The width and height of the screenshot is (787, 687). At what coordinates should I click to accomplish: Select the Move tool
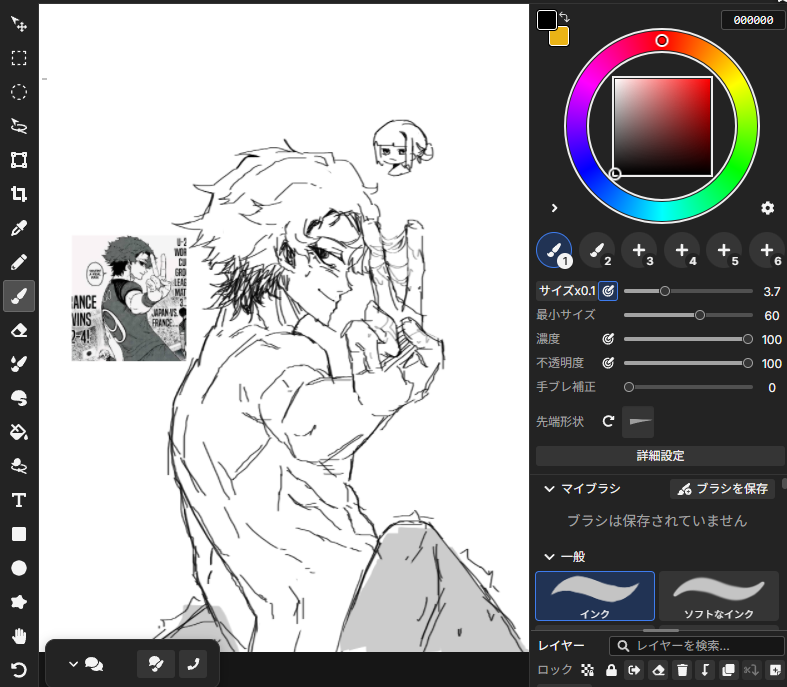point(19,24)
